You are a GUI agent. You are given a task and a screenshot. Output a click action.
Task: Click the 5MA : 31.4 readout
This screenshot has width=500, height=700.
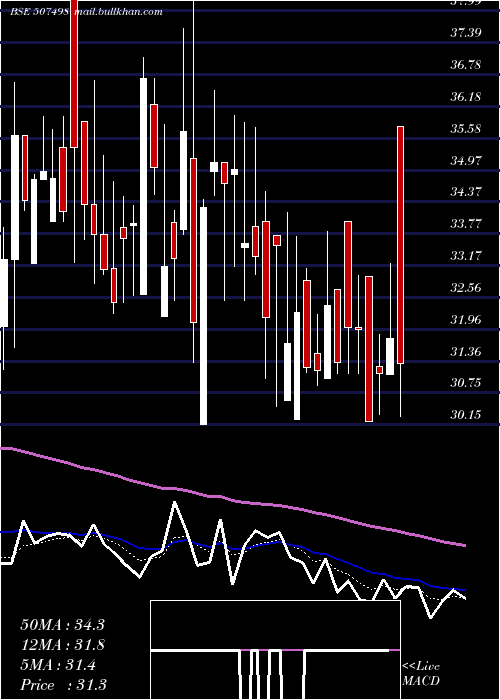58,665
